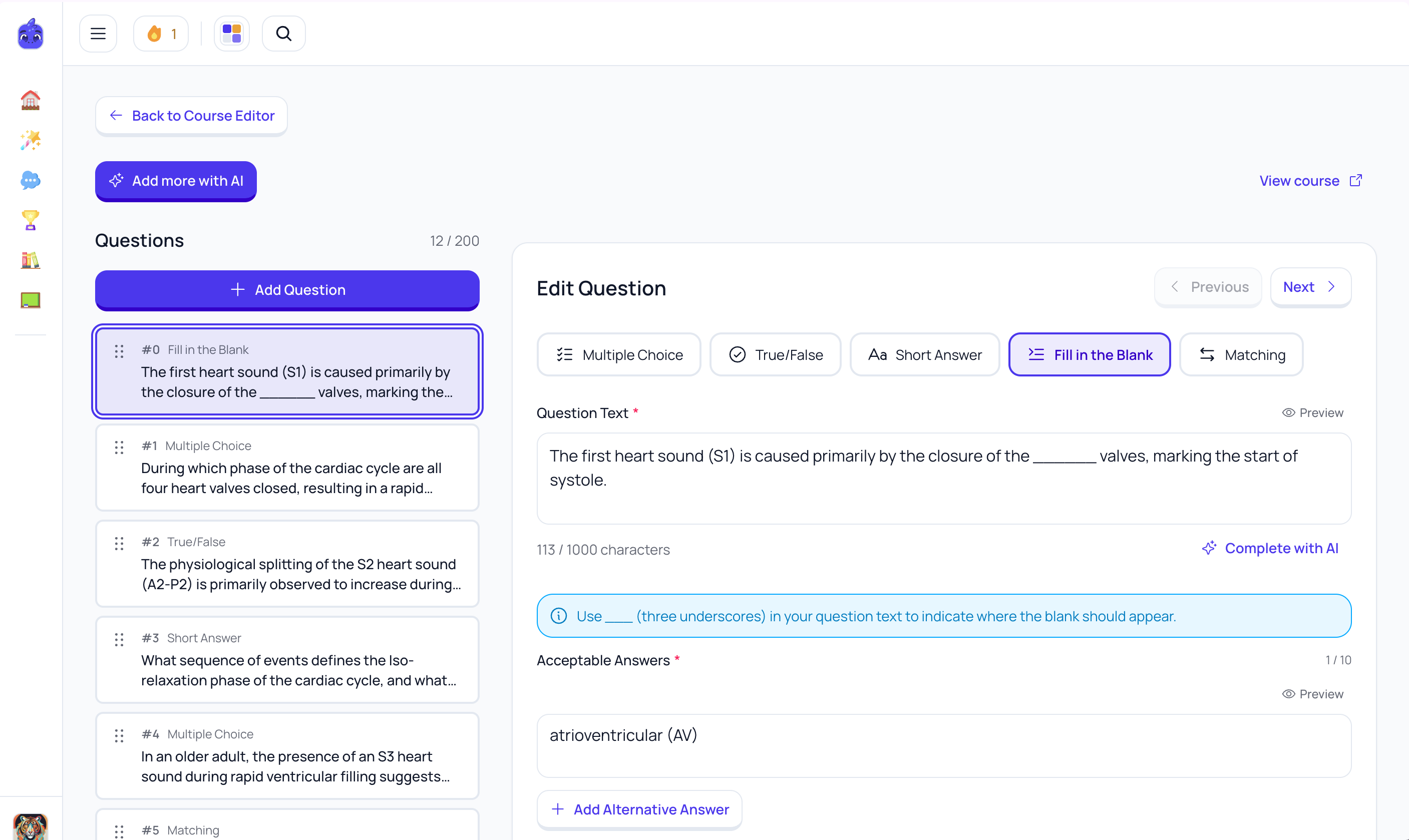Go to Previous question
Viewport: 1409px width, 840px height.
[1208, 287]
